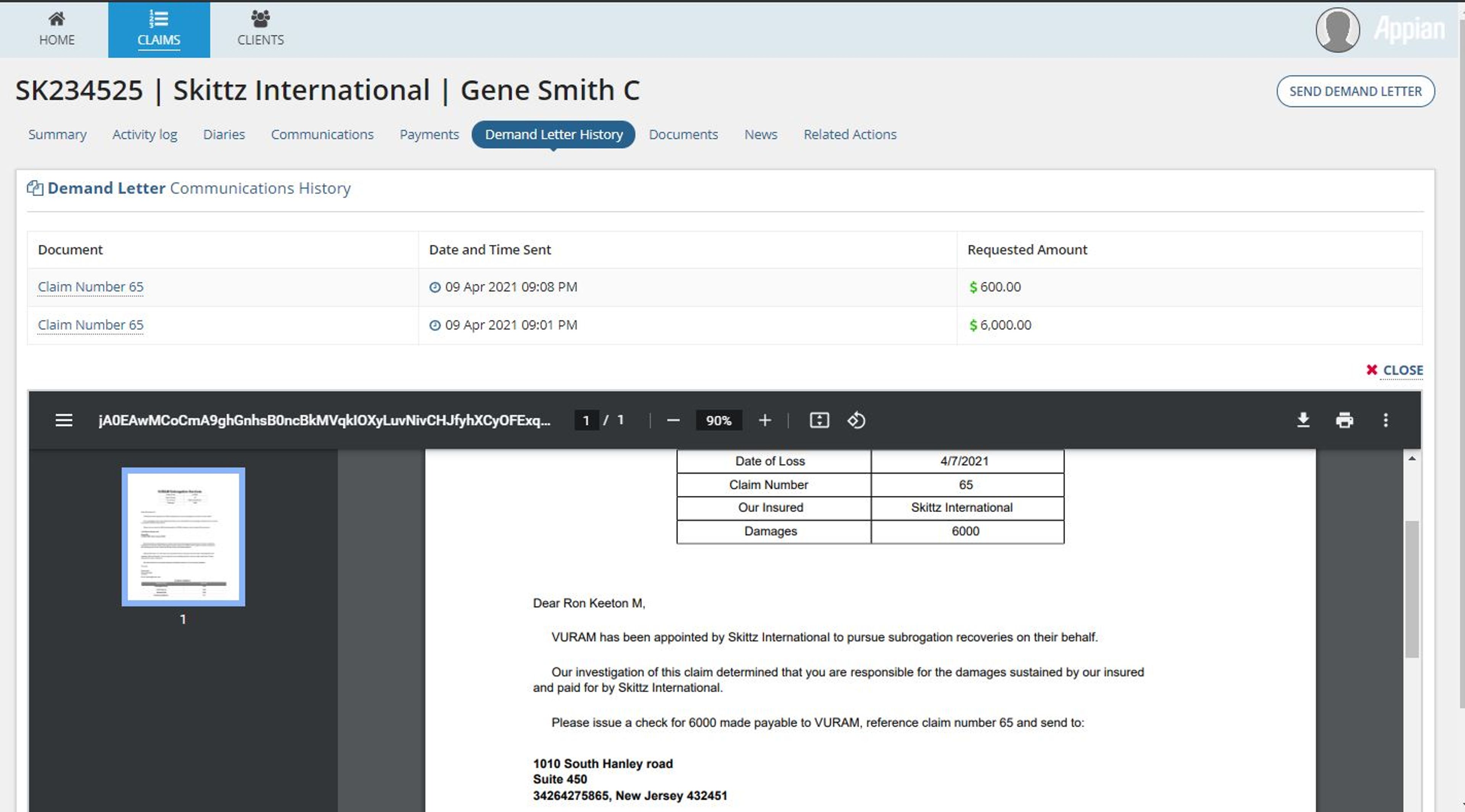Open the Diaries tab
This screenshot has width=1465, height=812.
(224, 135)
